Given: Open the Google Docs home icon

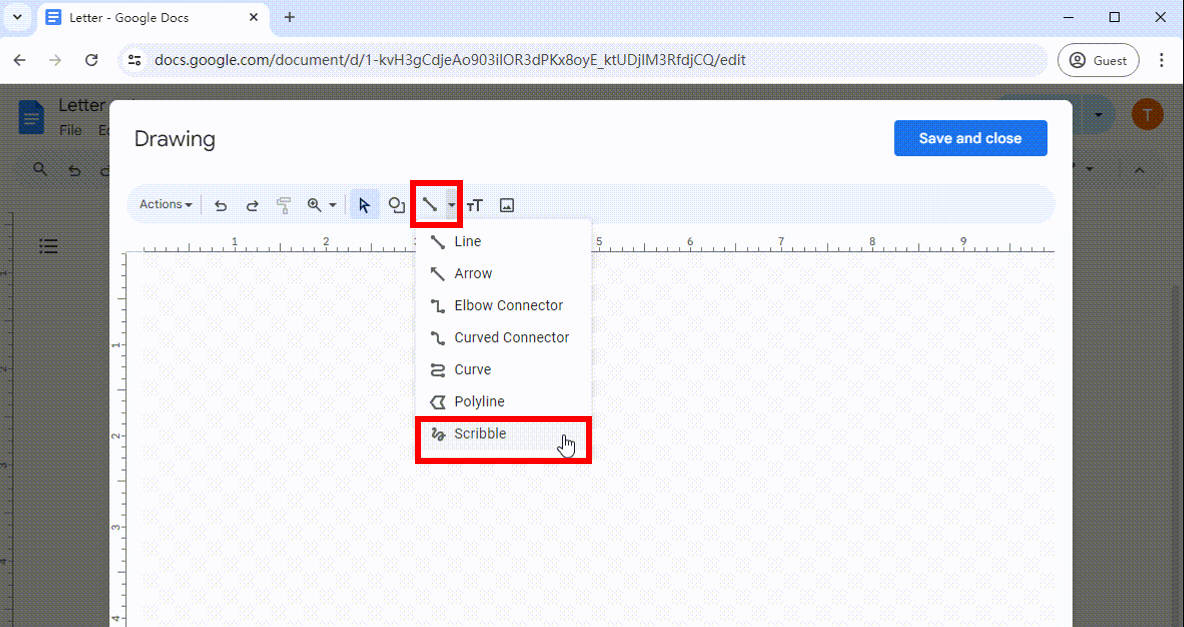Looking at the screenshot, I should click(x=32, y=118).
